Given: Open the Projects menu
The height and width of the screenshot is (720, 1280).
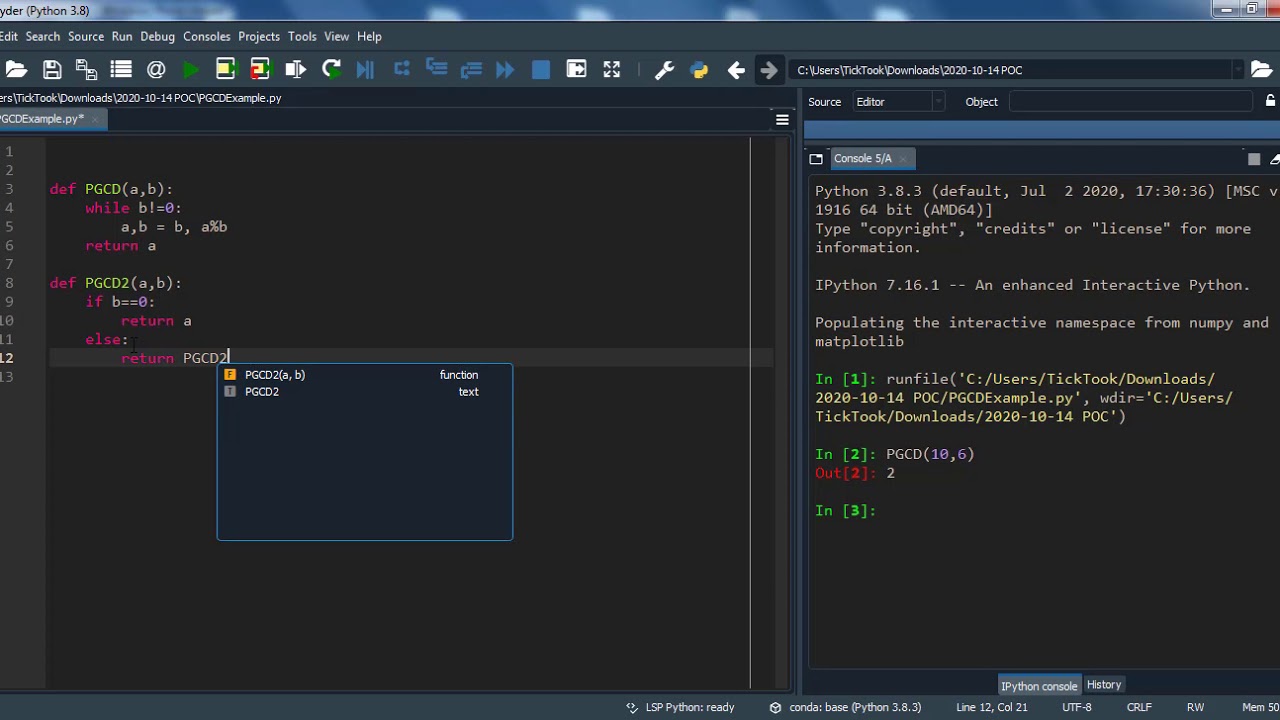Looking at the screenshot, I should [259, 36].
